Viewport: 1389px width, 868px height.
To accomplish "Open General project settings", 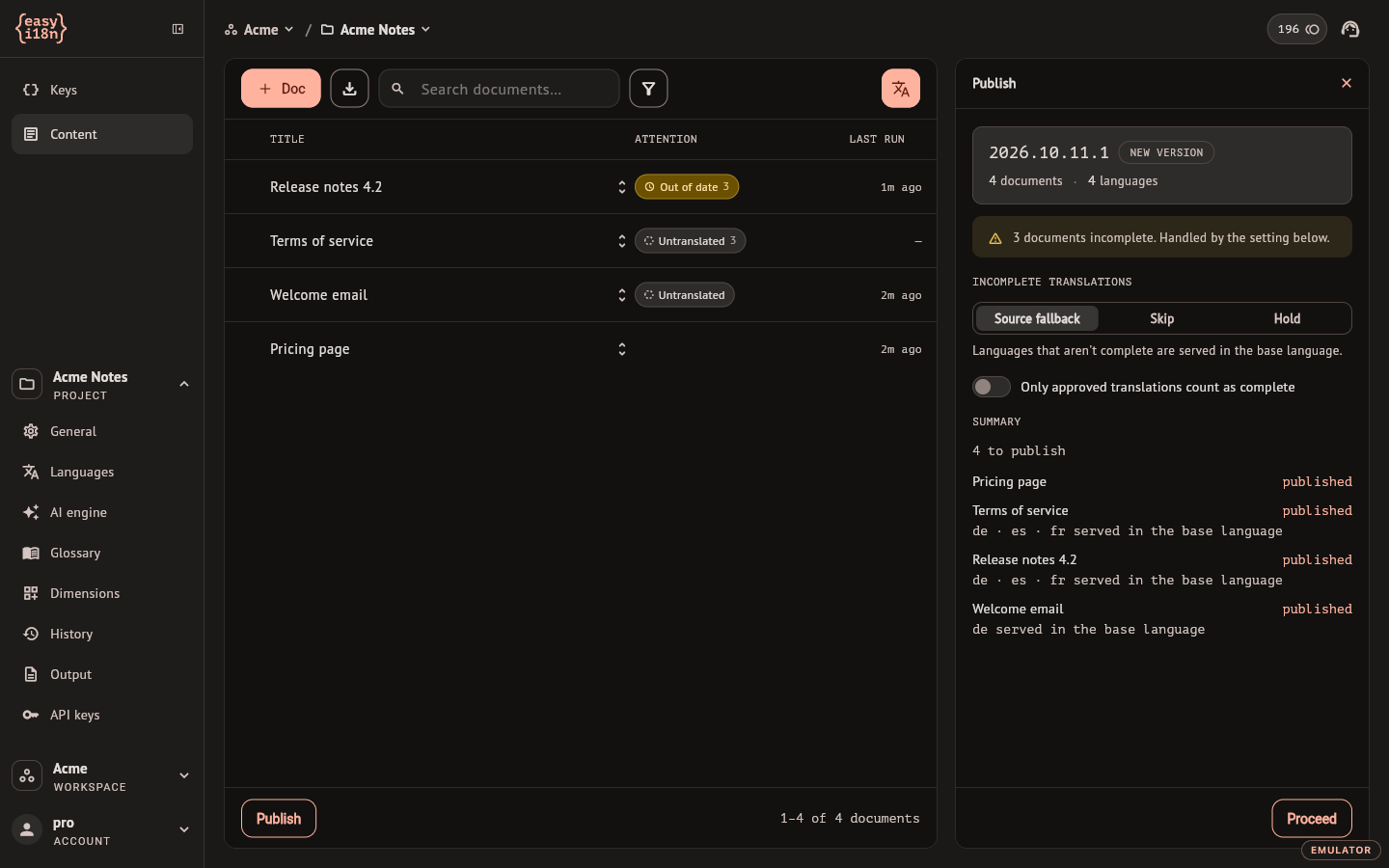I will (x=102, y=431).
